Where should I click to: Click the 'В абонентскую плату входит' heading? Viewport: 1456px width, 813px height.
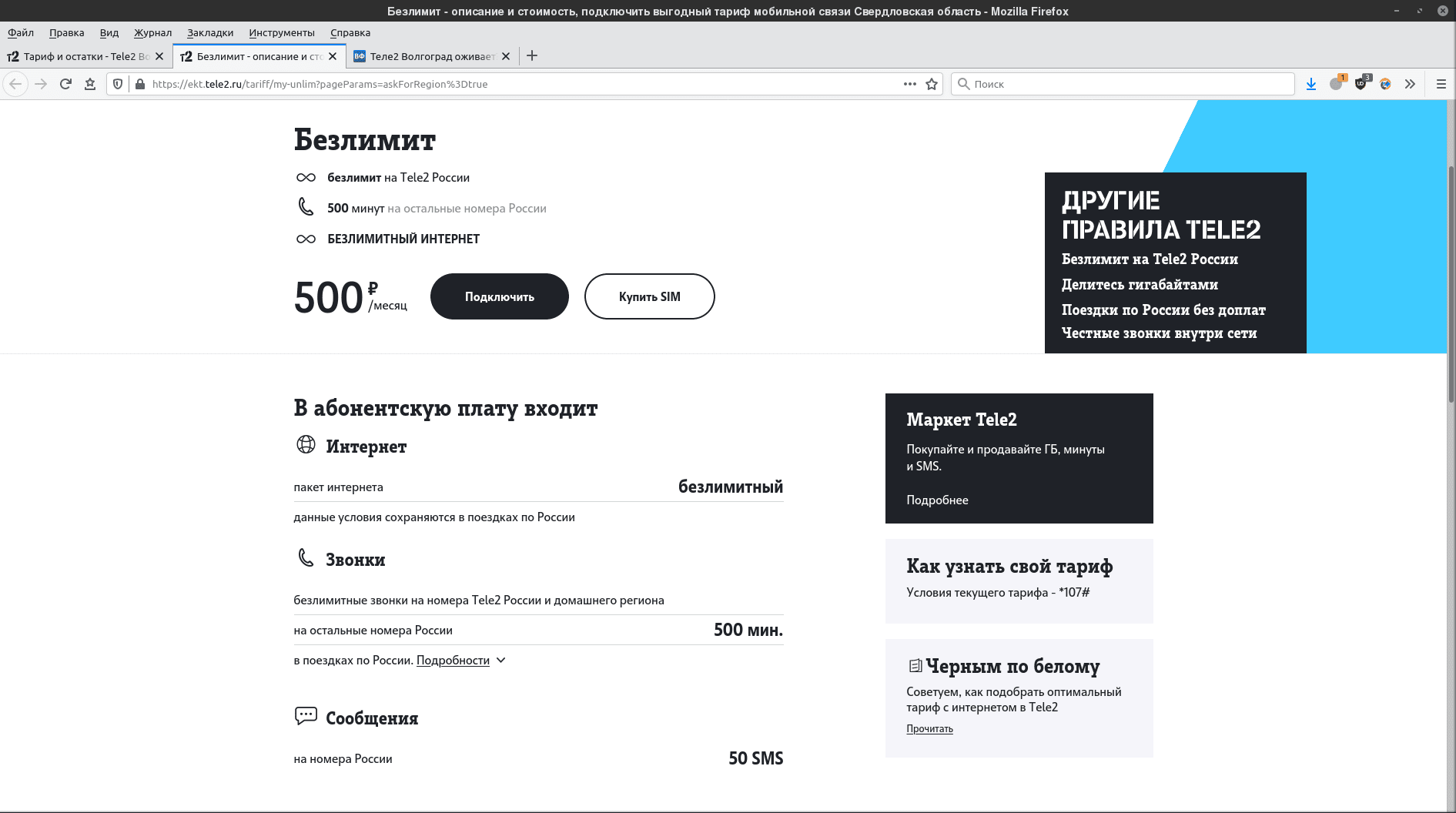click(446, 408)
